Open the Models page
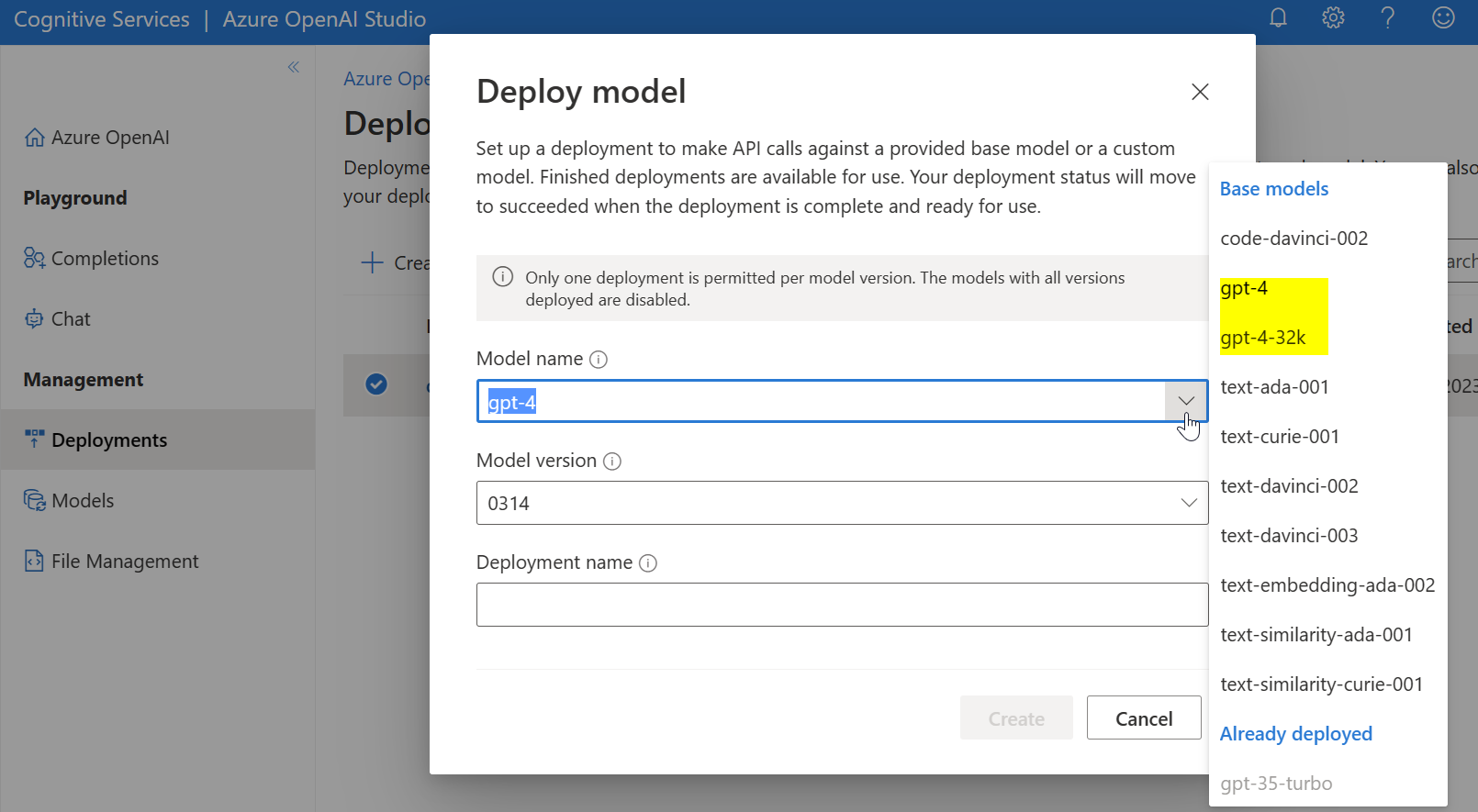Image resolution: width=1478 pixels, height=812 pixels. pyautogui.click(x=69, y=501)
